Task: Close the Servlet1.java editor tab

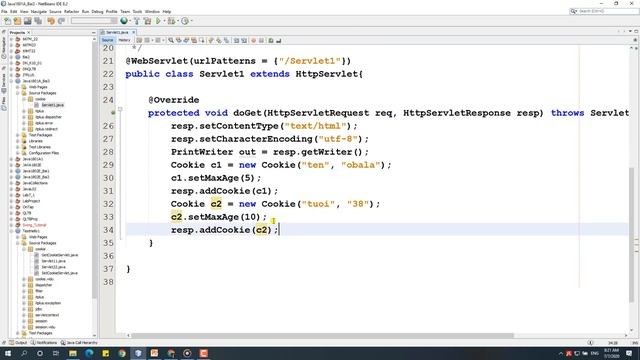Action: pyautogui.click(x=133, y=32)
